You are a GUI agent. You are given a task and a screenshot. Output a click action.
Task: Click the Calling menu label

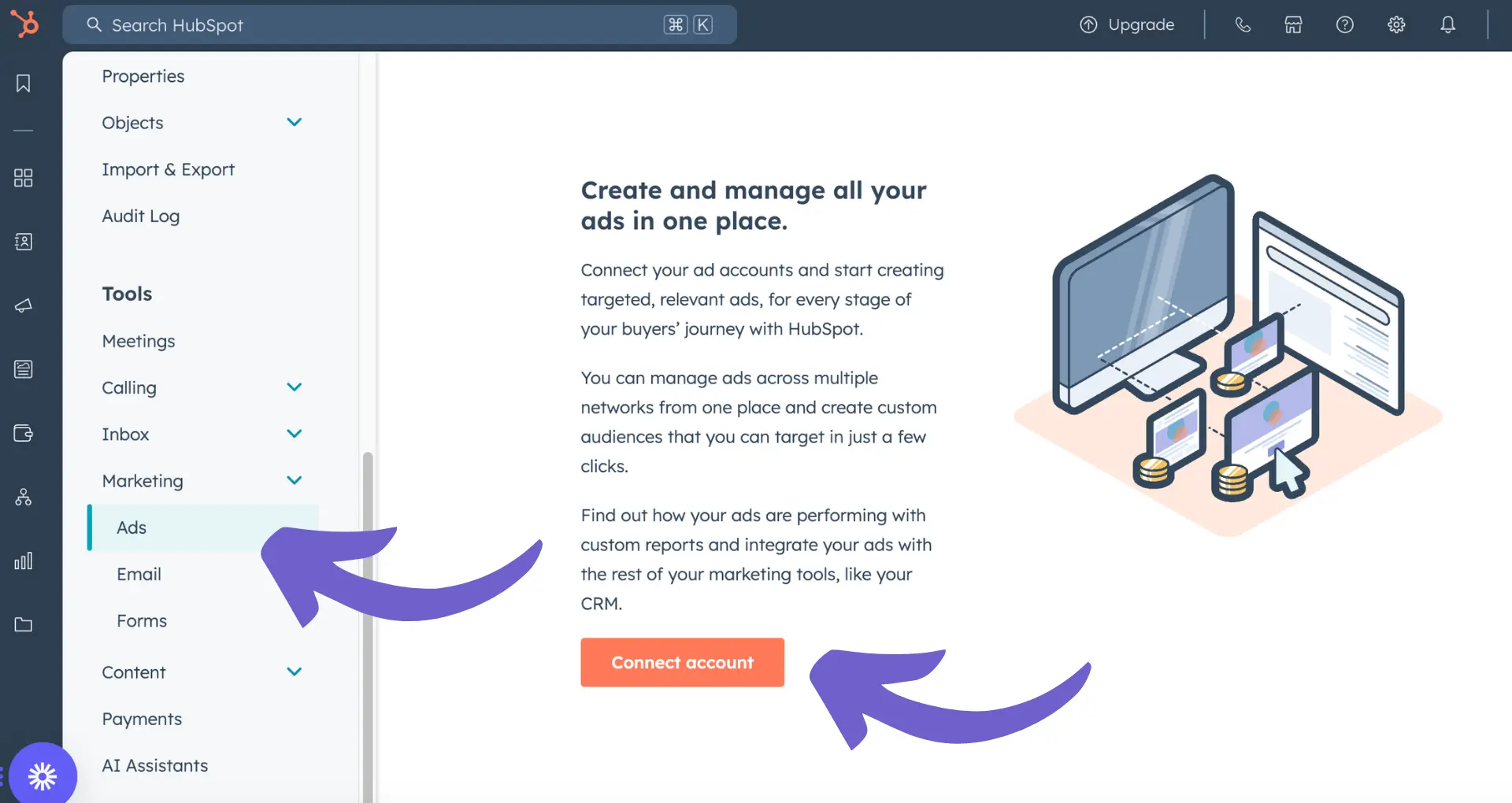129,387
